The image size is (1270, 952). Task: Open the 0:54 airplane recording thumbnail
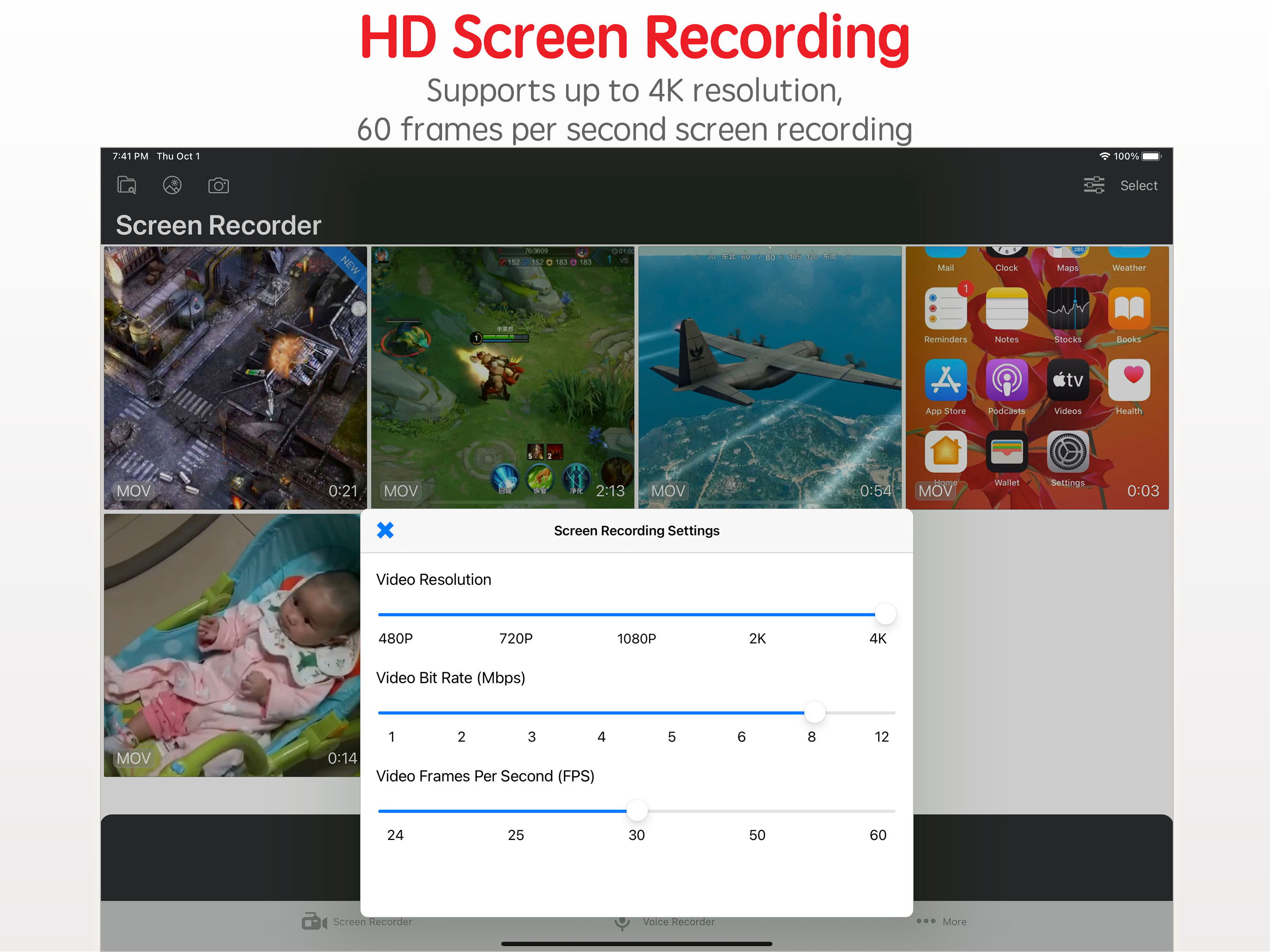click(770, 377)
